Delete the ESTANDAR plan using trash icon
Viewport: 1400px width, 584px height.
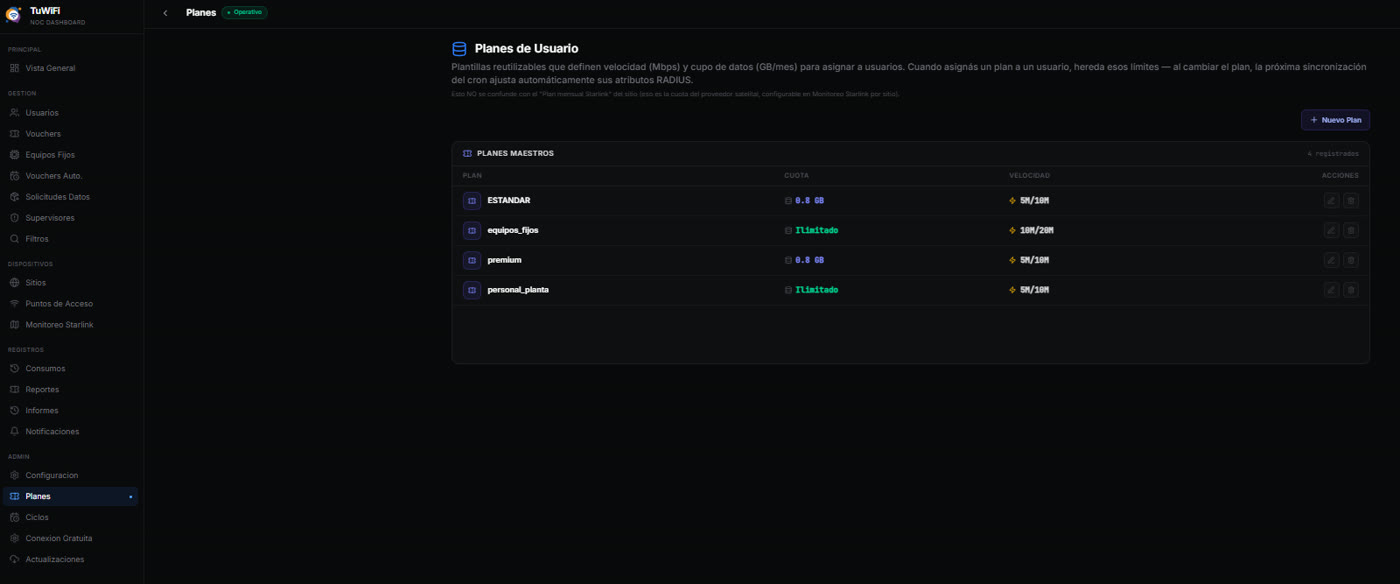coord(1351,200)
